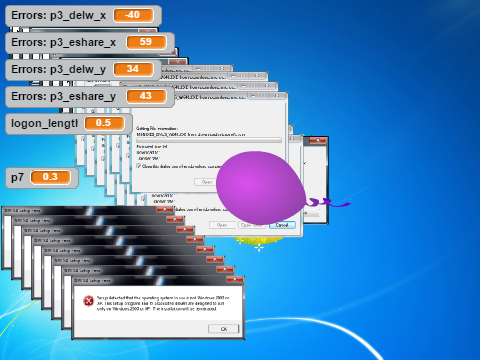Screen dimensions: 480x360
Task: Click the Errors: p3_delw_x variable monitor
Action: tap(83, 15)
